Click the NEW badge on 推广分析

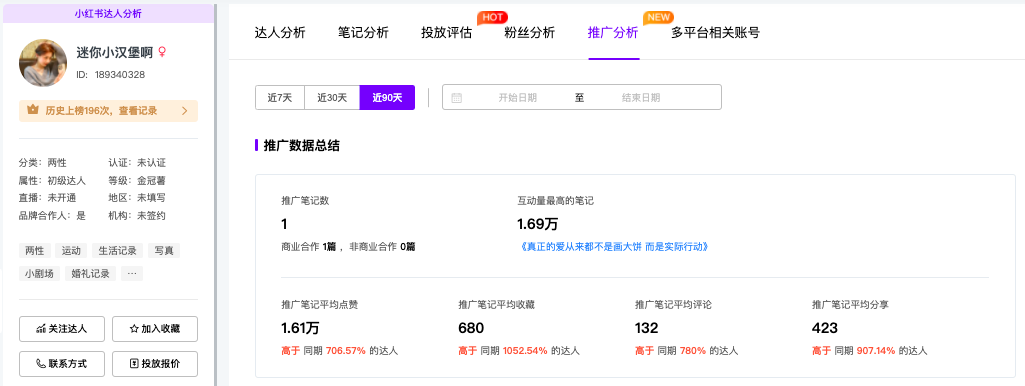[658, 17]
